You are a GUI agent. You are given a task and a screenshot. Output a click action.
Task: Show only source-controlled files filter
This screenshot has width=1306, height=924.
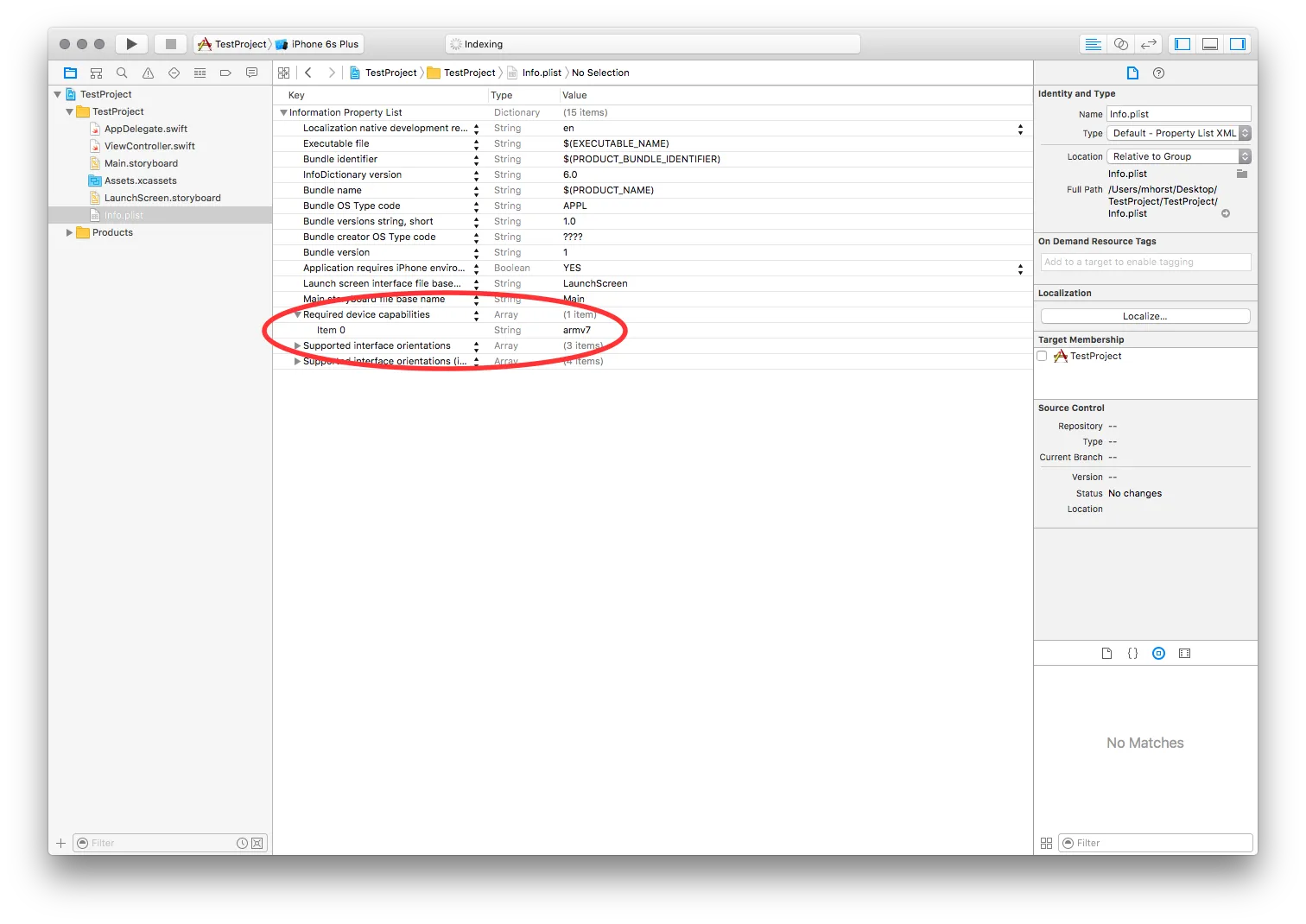coord(257,843)
